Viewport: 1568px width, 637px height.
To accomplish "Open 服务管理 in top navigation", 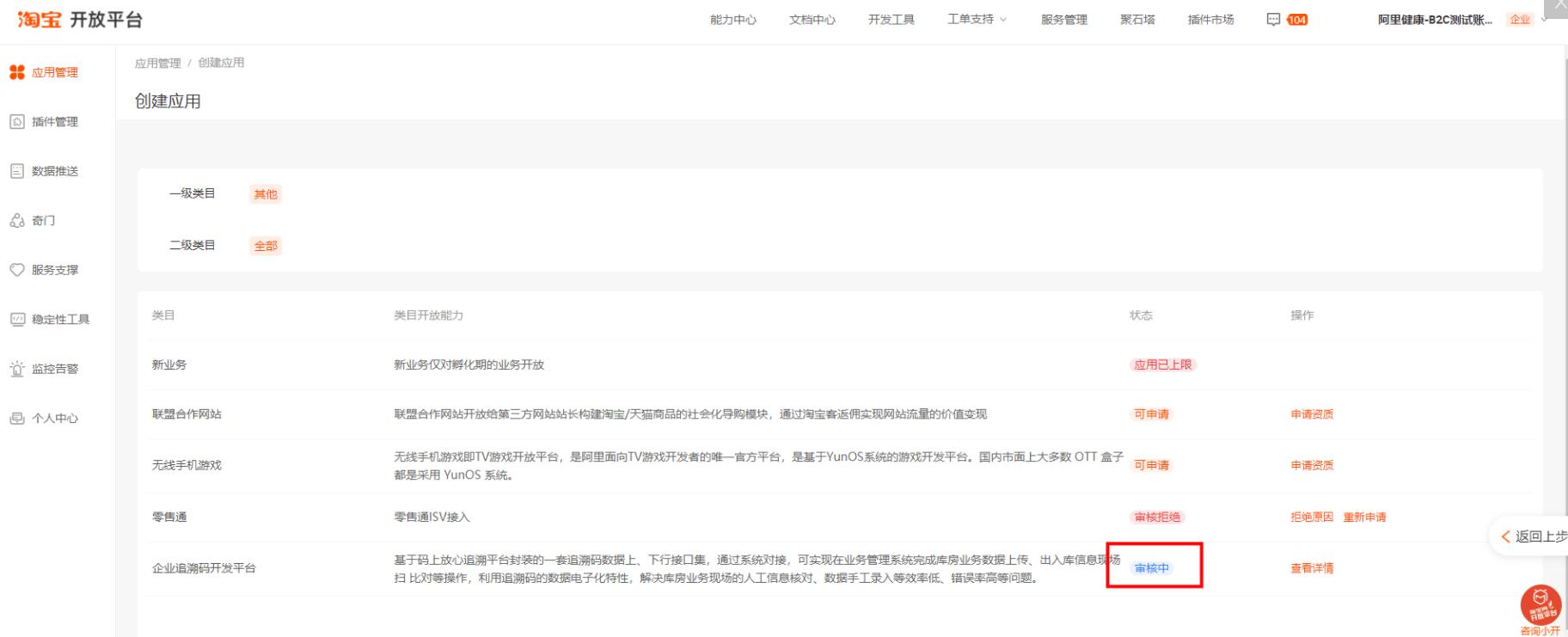I will (1064, 20).
